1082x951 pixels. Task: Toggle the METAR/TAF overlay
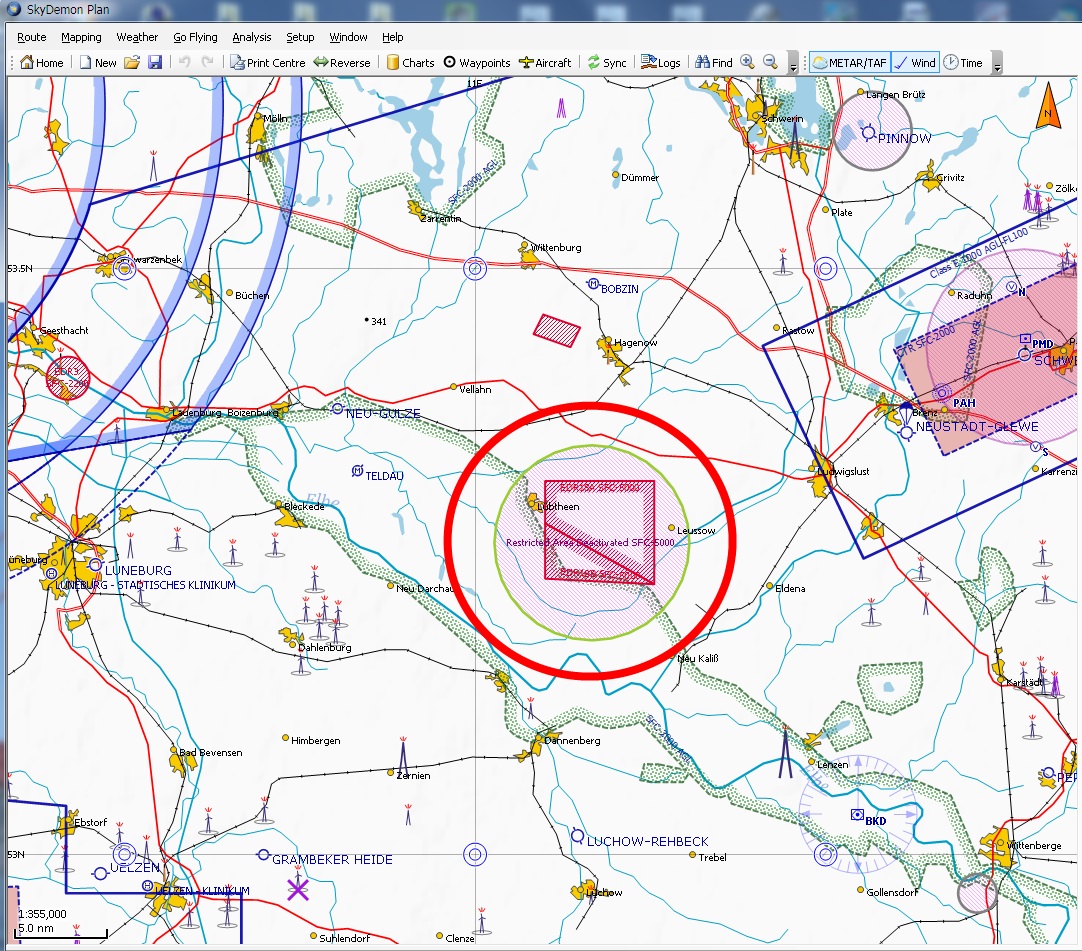[849, 63]
